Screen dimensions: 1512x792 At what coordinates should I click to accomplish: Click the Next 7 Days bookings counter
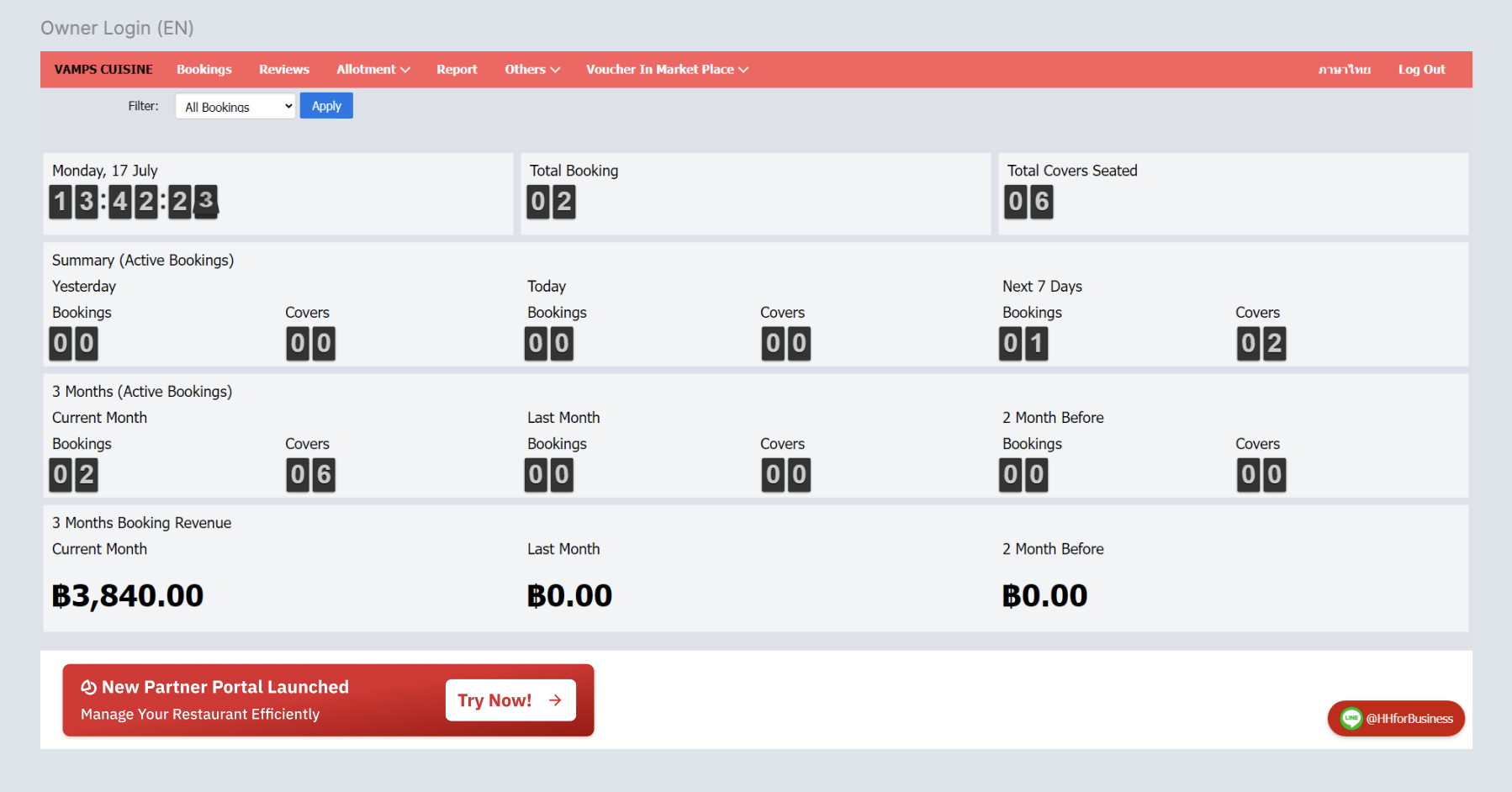point(1023,343)
